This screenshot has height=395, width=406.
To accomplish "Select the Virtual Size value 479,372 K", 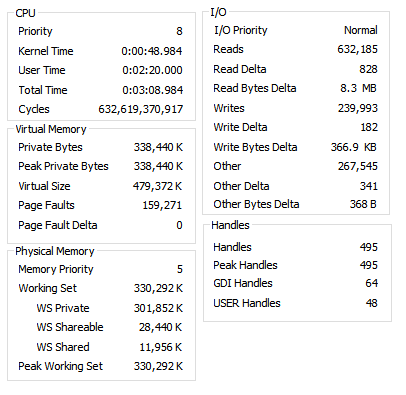I will point(158,186).
